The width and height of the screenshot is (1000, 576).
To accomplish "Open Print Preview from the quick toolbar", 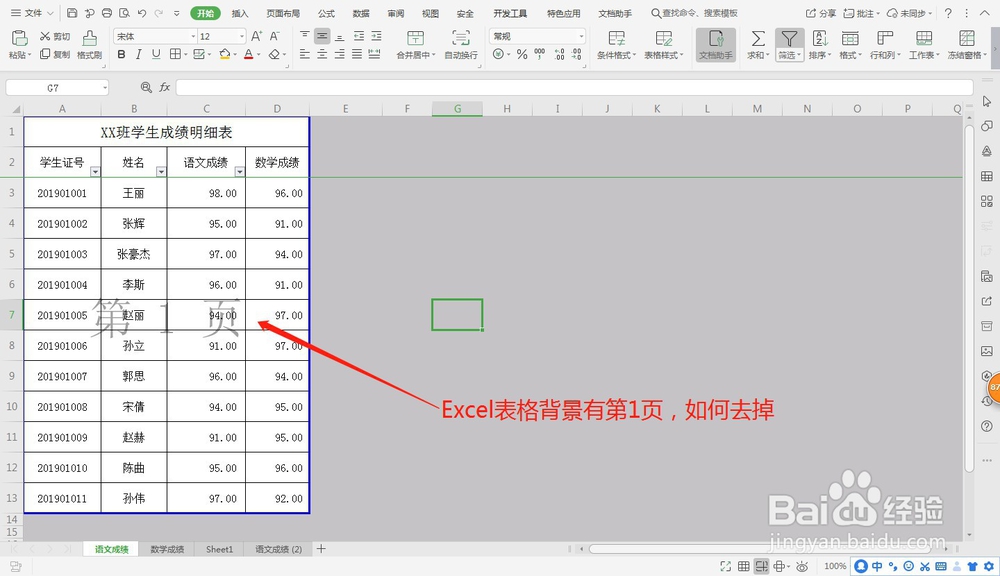I will pyautogui.click(x=124, y=13).
